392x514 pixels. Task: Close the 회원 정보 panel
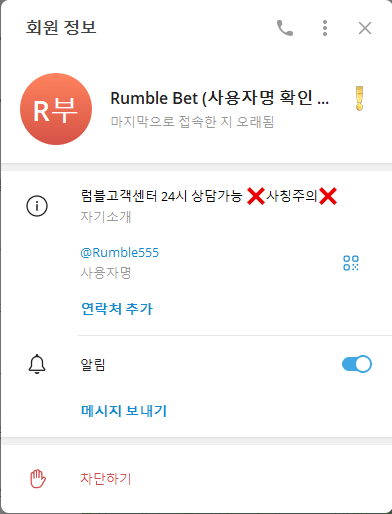tap(365, 28)
